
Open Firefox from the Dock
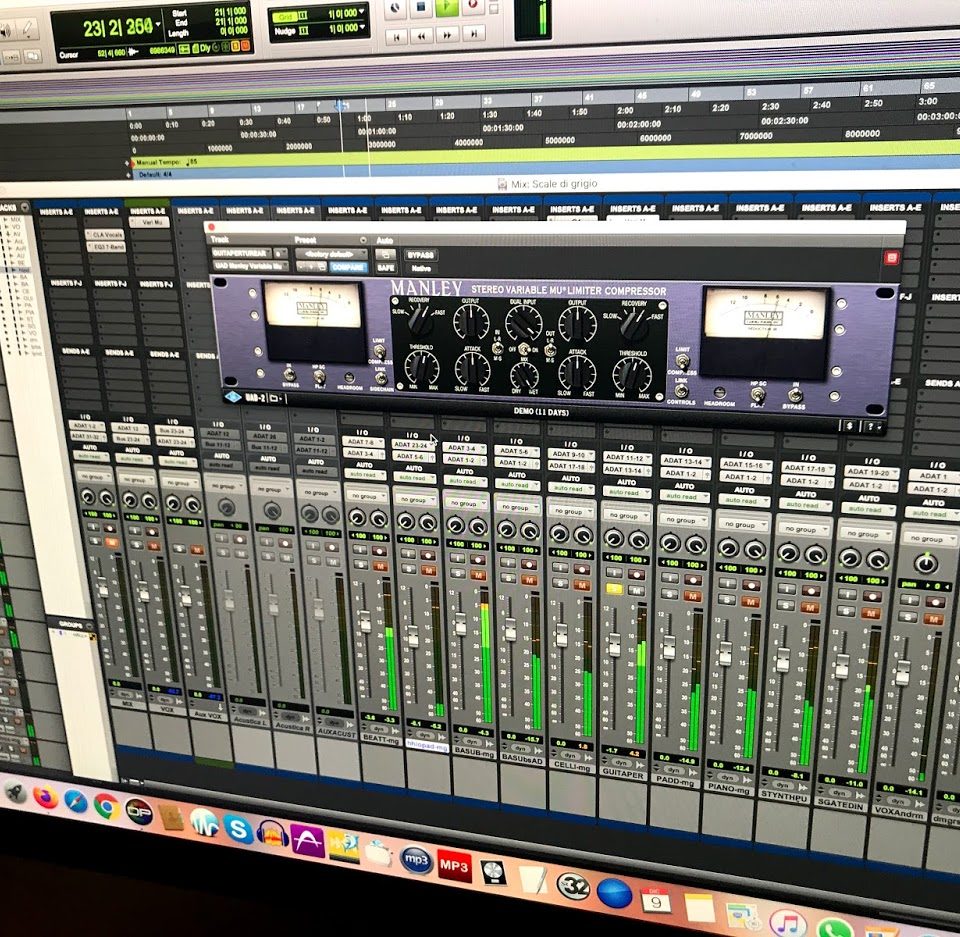pos(45,797)
